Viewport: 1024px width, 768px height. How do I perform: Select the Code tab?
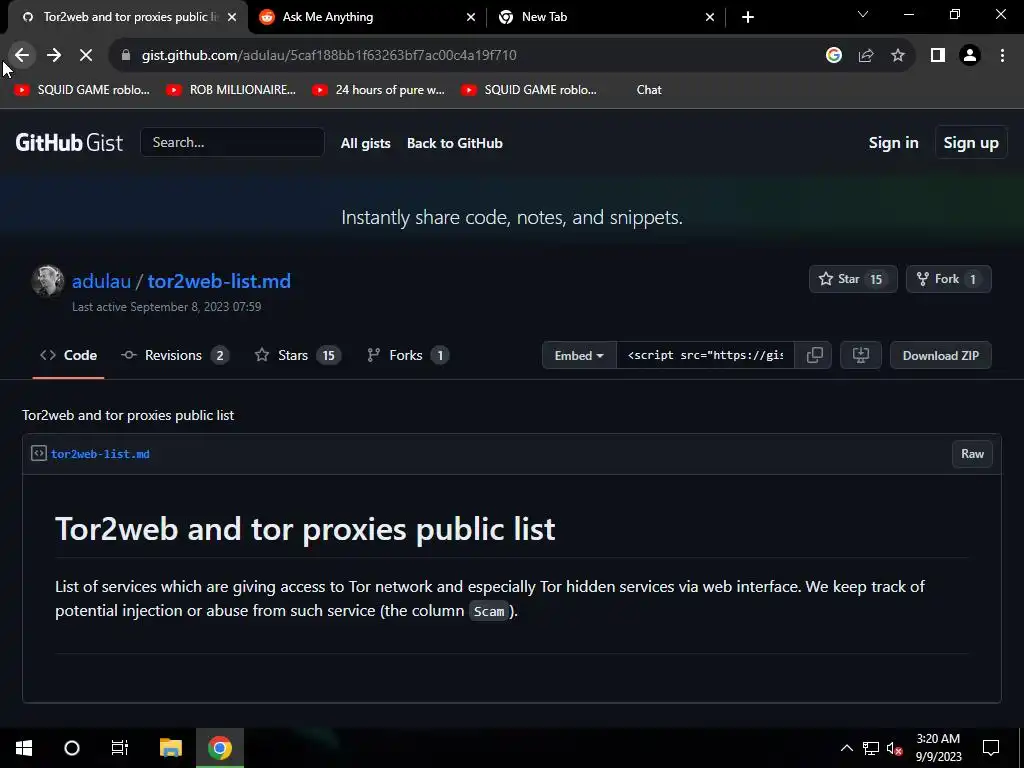tap(69, 355)
